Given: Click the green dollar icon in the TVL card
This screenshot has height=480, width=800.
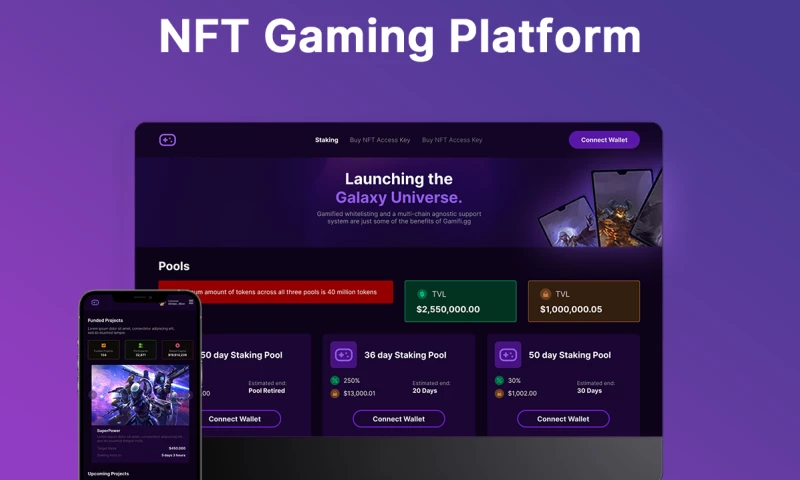Looking at the screenshot, I should 422,294.
